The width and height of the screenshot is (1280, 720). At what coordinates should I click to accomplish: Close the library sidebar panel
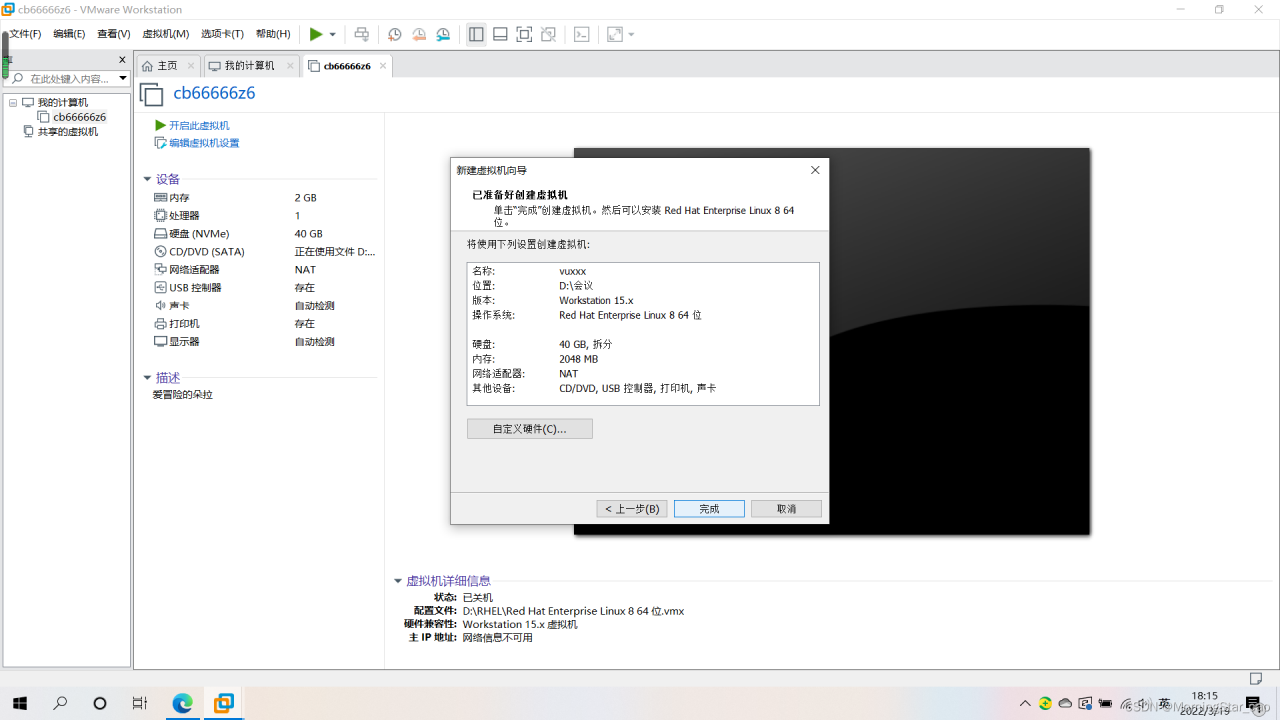[122, 60]
